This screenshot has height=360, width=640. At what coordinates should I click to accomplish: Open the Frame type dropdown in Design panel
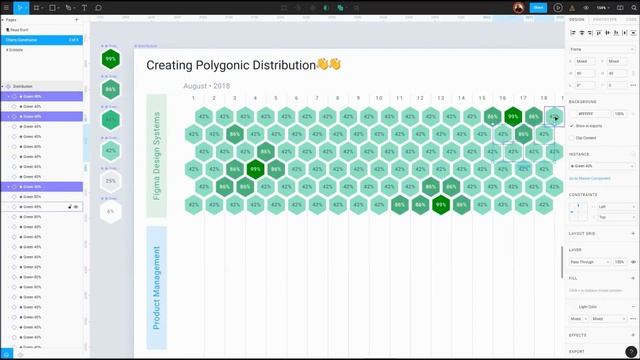602,49
